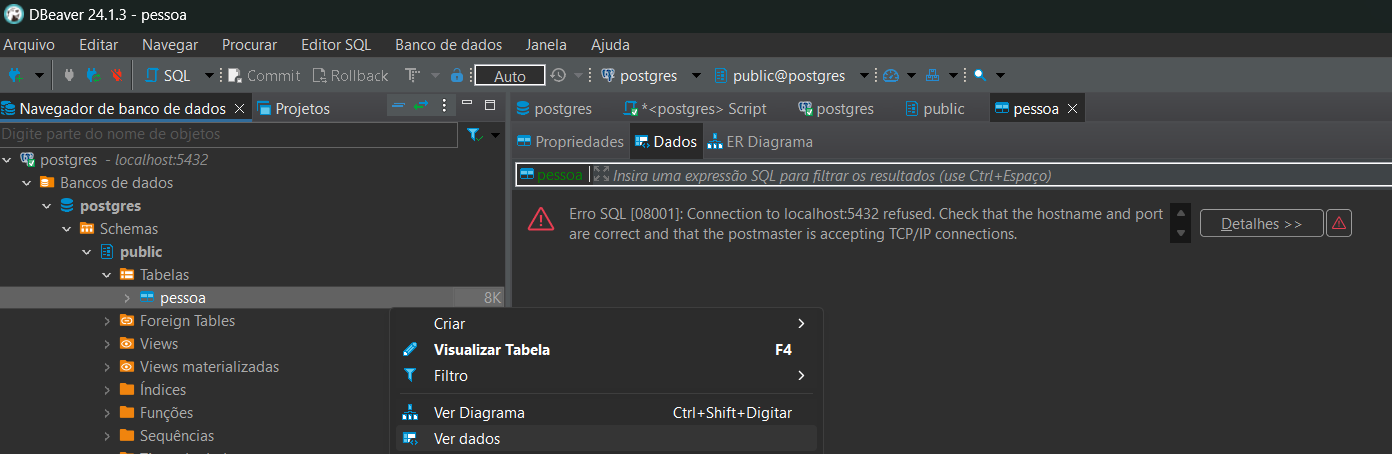This screenshot has width=1392, height=454.
Task: Click the blue padlock icon in the toolbar
Action: point(457,75)
